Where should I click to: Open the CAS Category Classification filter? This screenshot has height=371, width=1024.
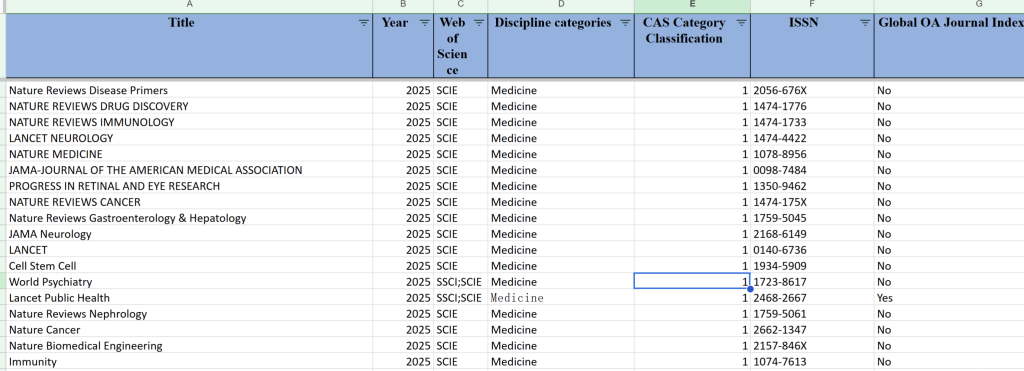[741, 23]
